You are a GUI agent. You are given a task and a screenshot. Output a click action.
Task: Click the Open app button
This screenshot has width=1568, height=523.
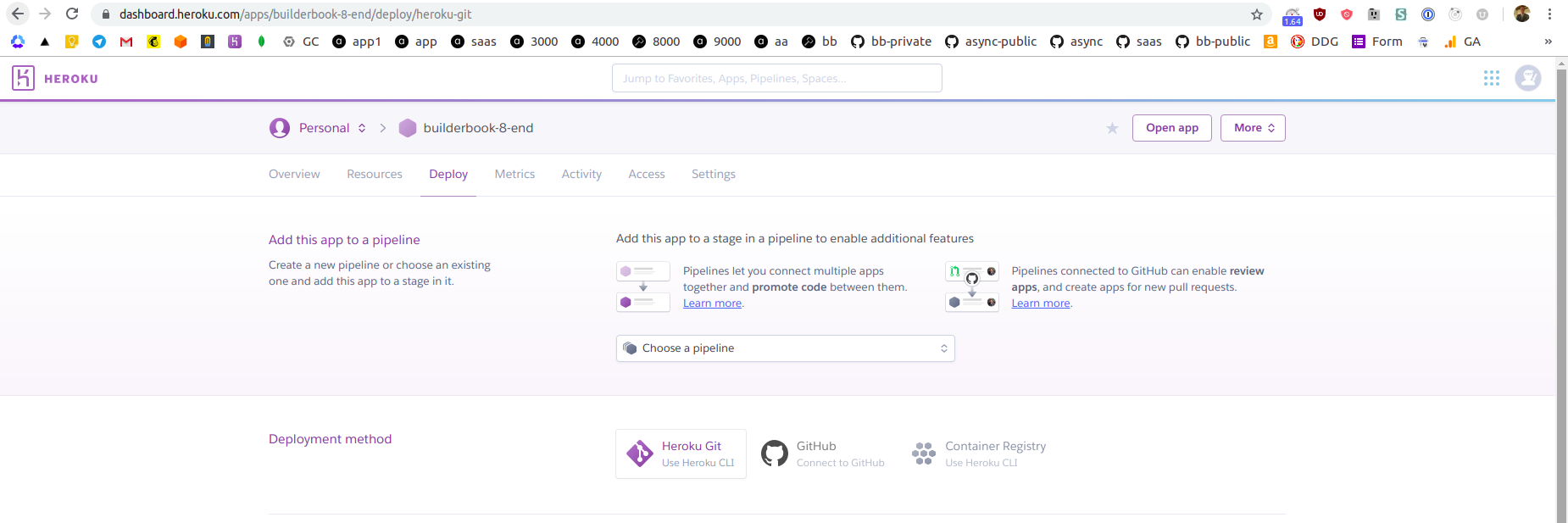pos(1172,128)
